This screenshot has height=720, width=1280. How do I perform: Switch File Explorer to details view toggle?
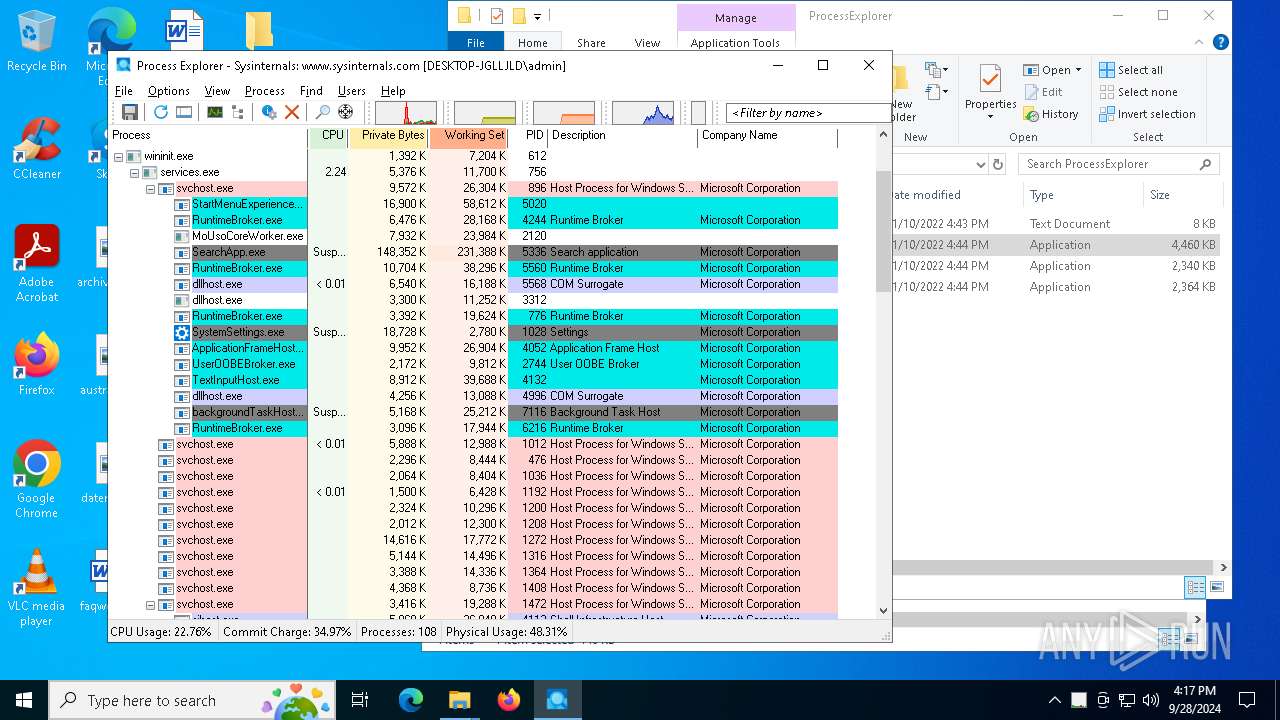click(x=1195, y=587)
